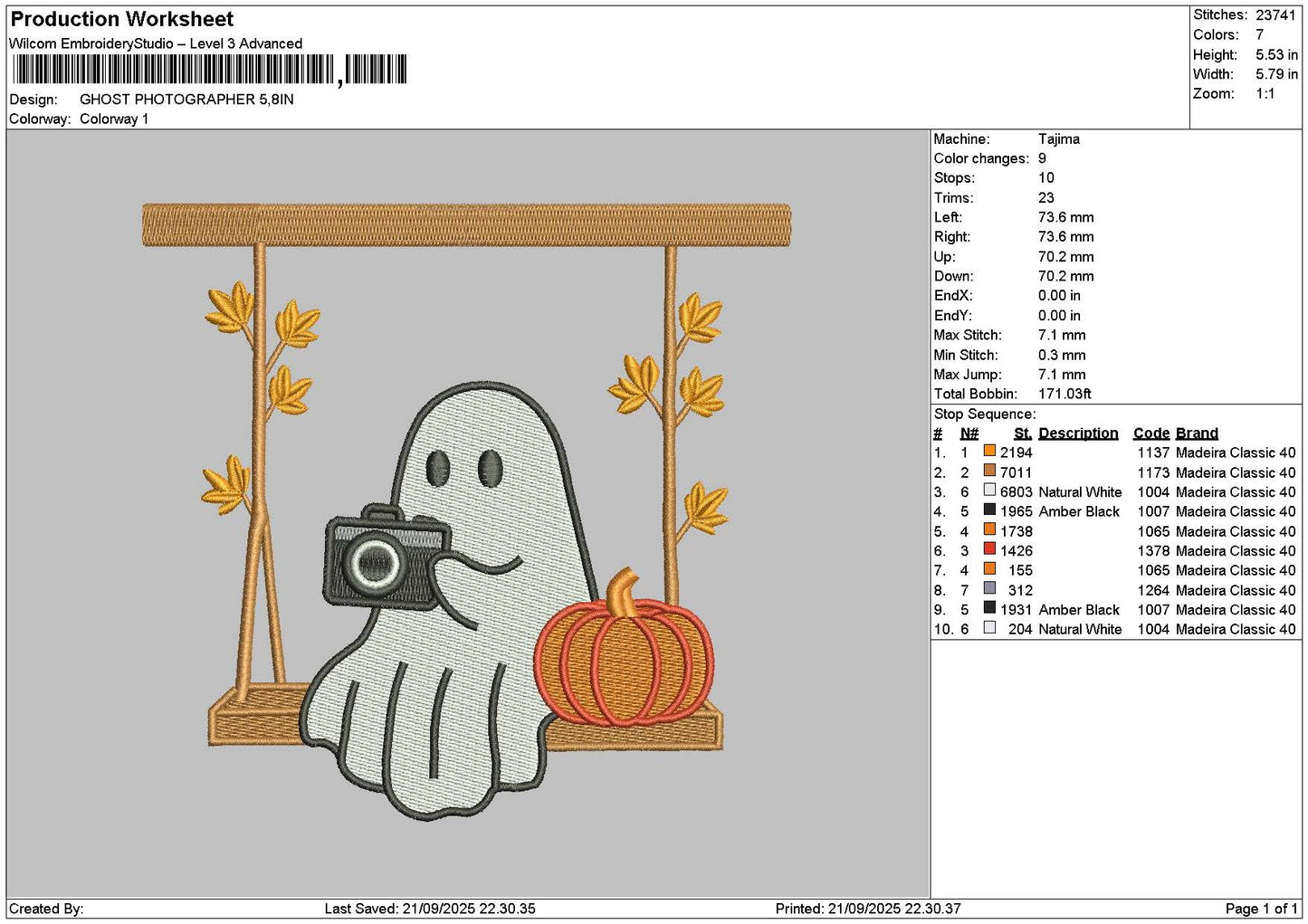Image resolution: width=1308 pixels, height=924 pixels.
Task: Click the orange swatch for stop 7 (155)
Action: pyautogui.click(x=989, y=568)
